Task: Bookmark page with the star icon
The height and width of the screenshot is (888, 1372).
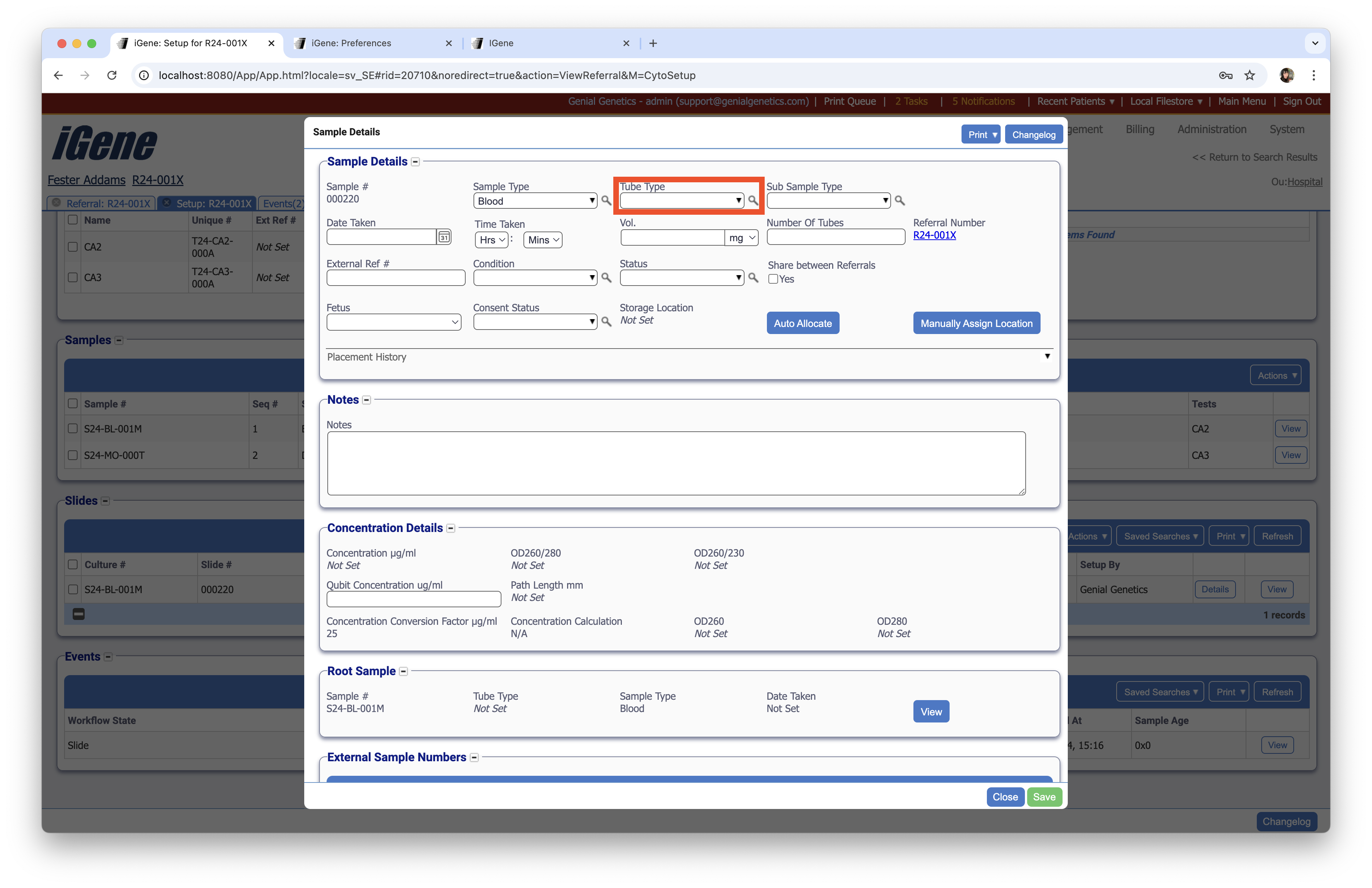Action: (x=1249, y=75)
